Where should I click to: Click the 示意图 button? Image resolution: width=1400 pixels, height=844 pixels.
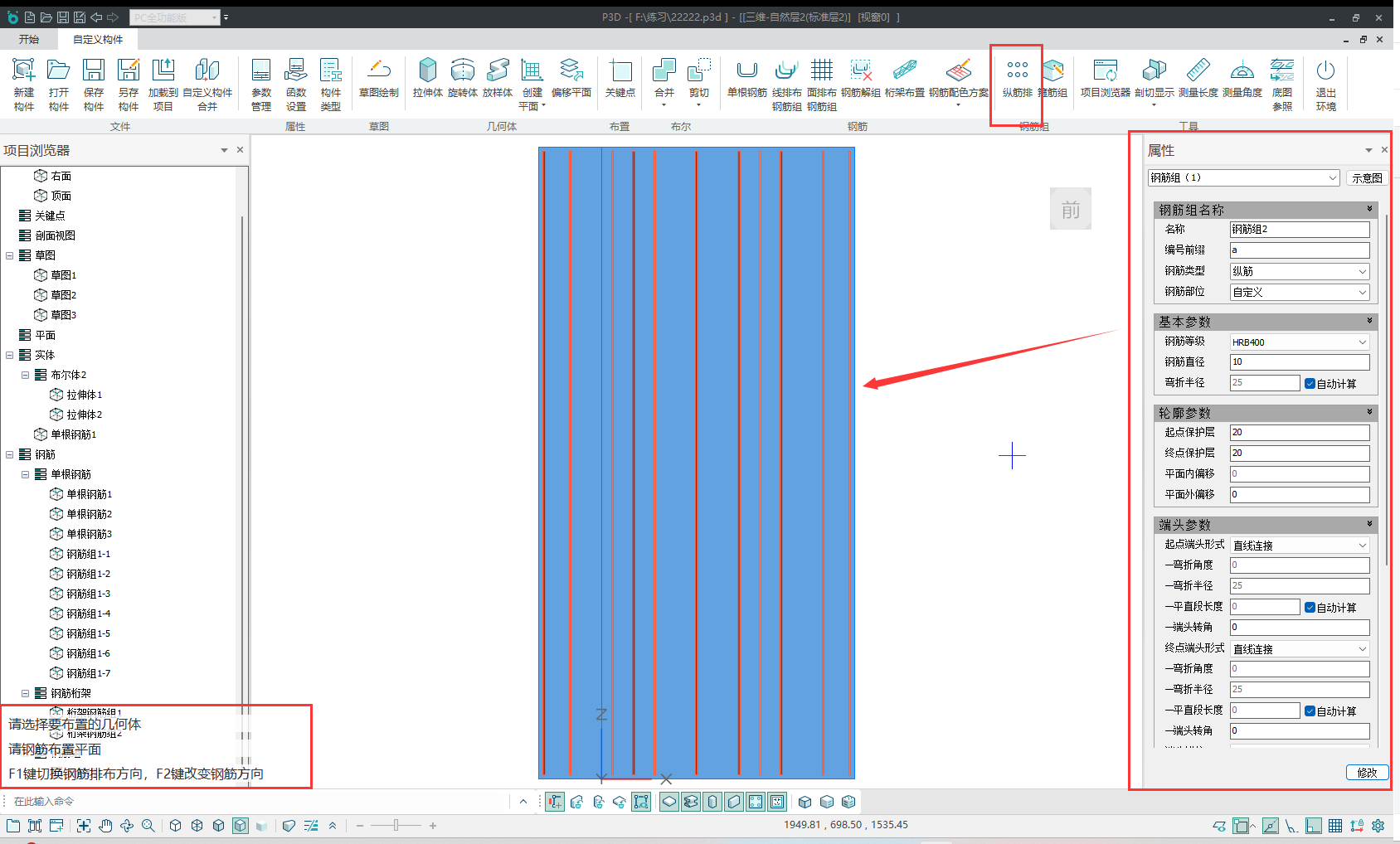pos(1366,178)
